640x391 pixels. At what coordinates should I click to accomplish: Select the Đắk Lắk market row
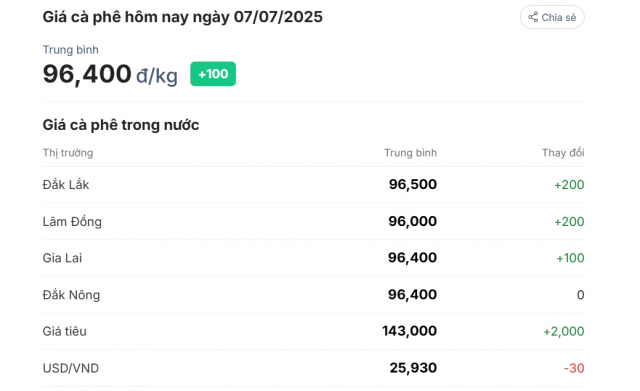pos(313,184)
